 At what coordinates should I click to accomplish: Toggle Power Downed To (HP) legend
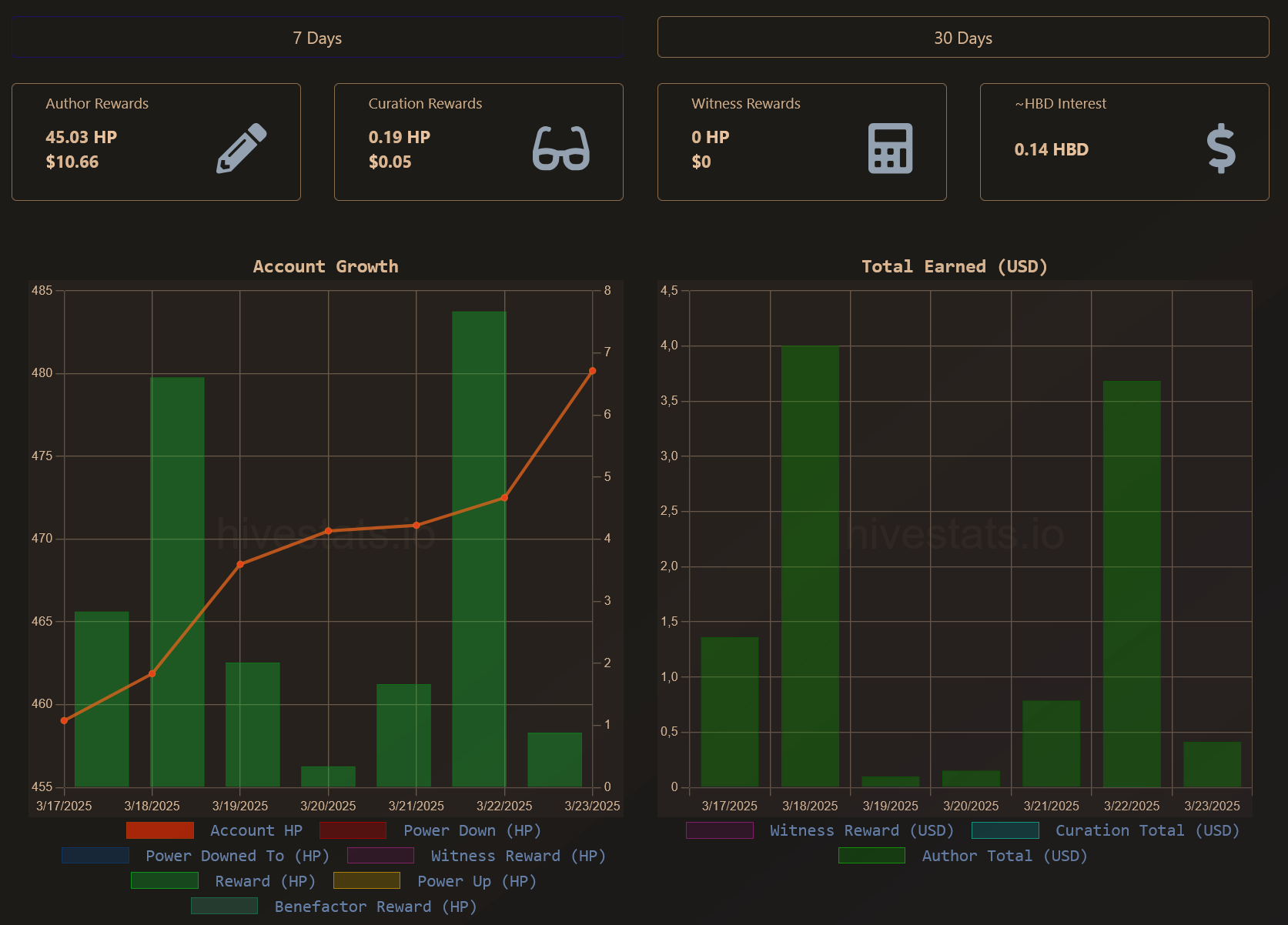tap(95, 856)
